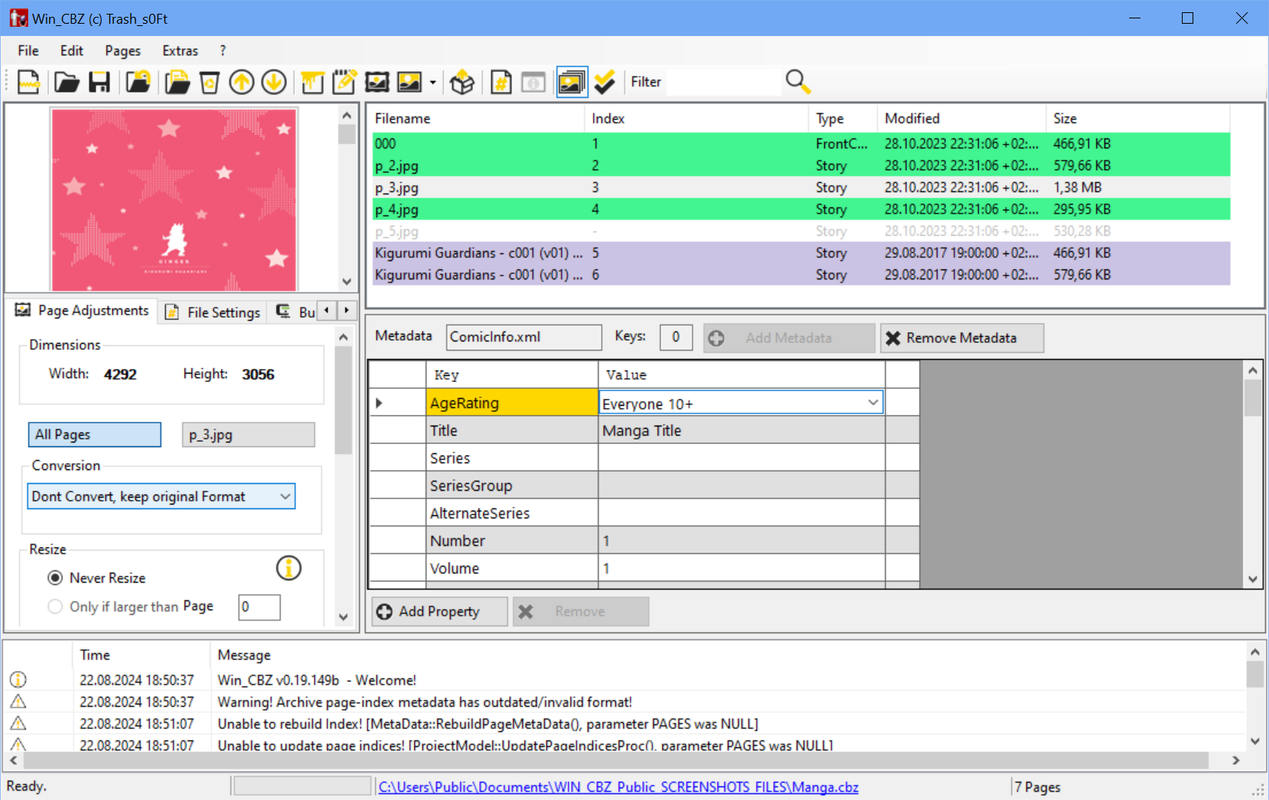The image size is (1269, 800).
Task: Click the thumbnail panel scroll-down arrow
Action: 347,282
